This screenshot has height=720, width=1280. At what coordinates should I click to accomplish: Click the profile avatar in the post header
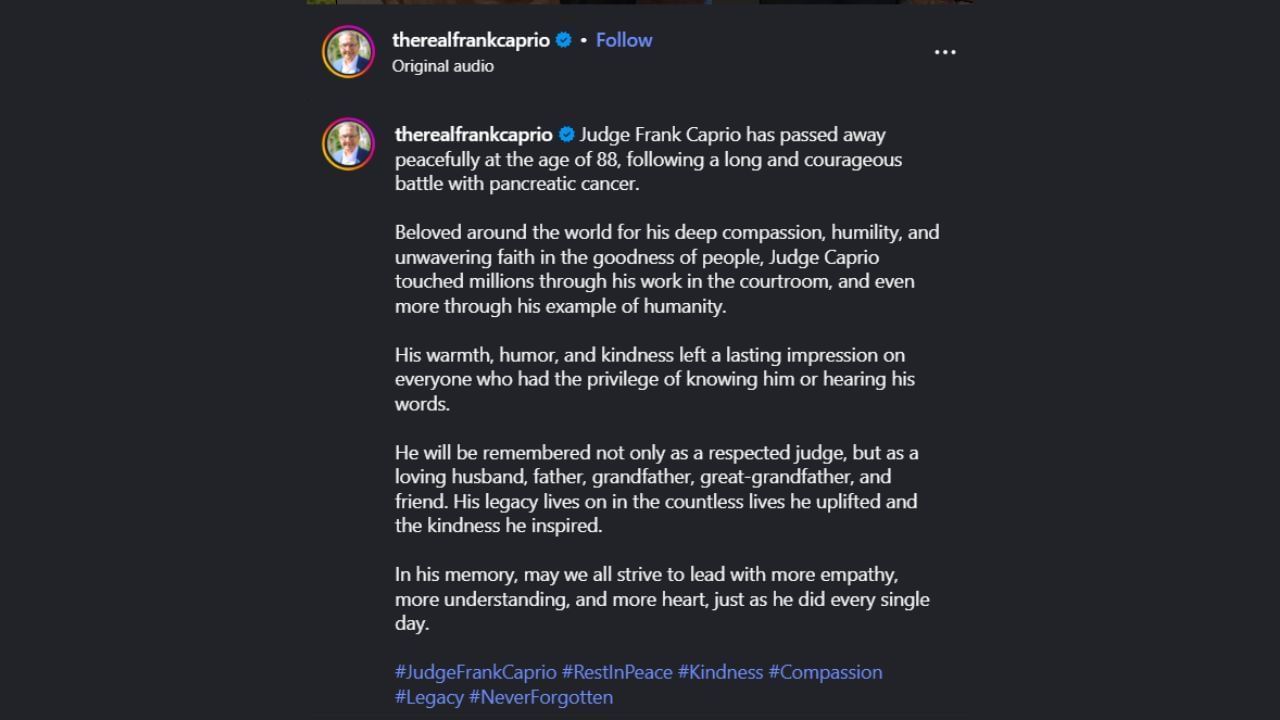[x=348, y=52]
